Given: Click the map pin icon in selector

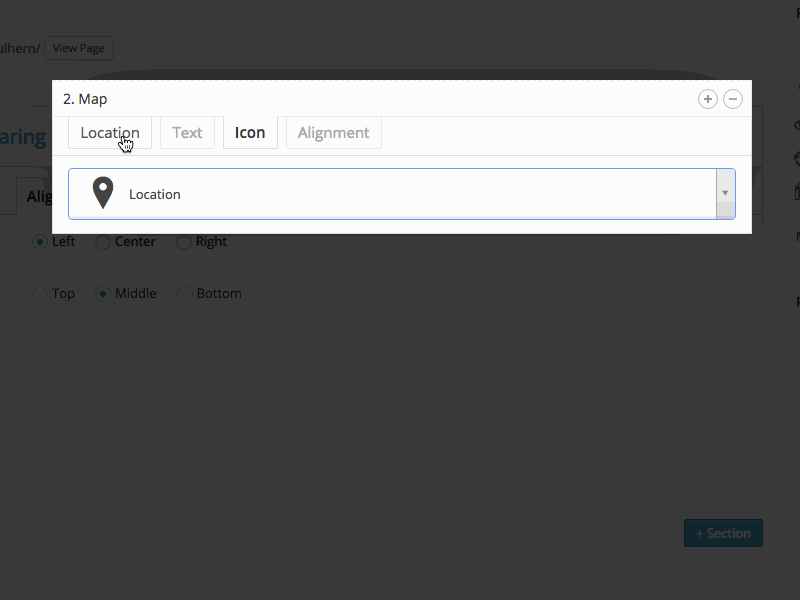Looking at the screenshot, I should click(103, 193).
